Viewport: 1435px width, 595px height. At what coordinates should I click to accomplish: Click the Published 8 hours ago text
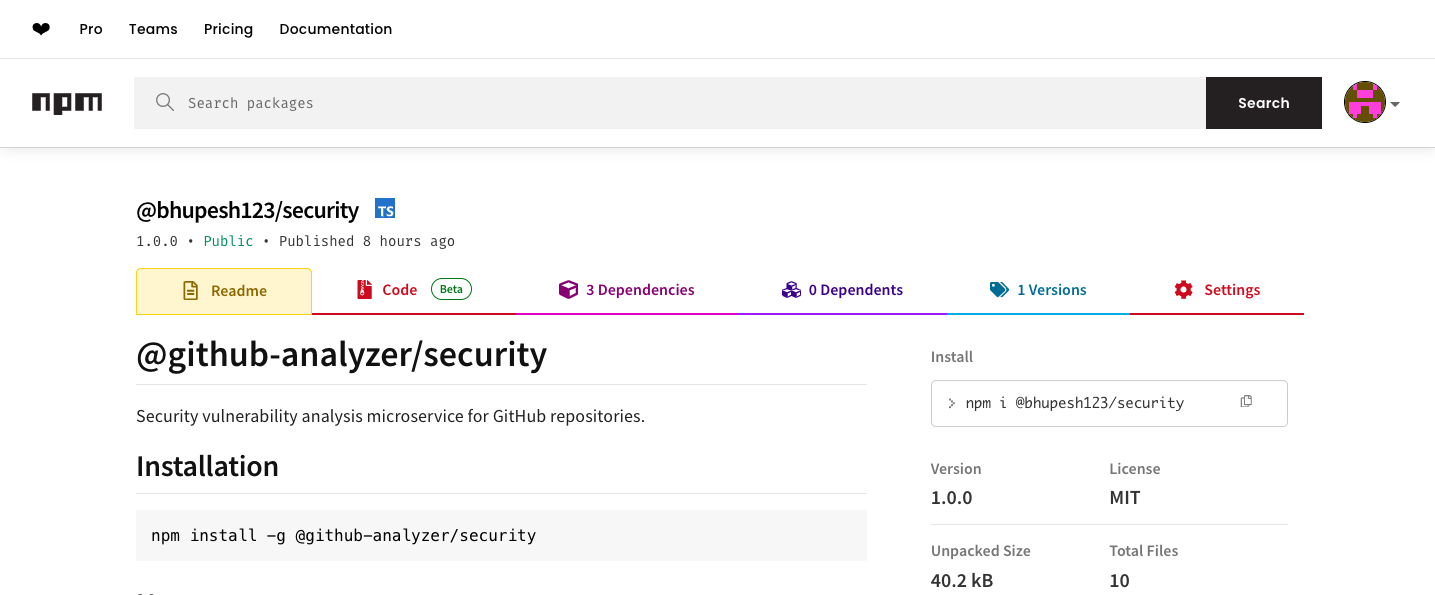(367, 241)
